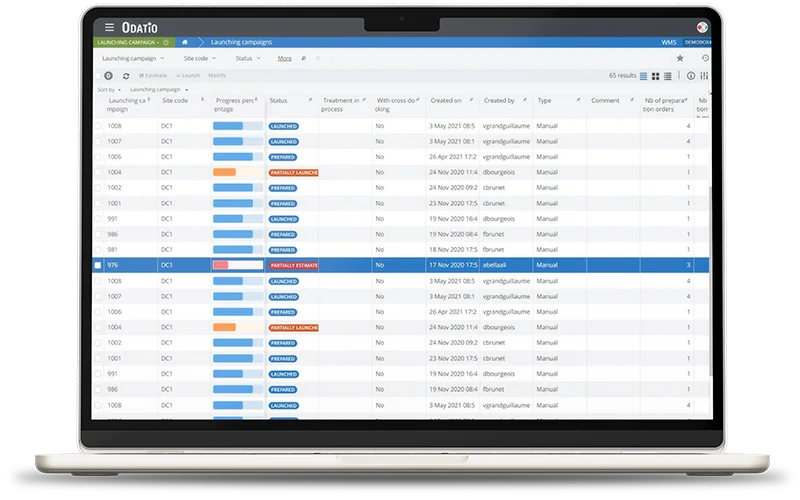Switch to the blue list view
The width and height of the screenshot is (800, 500).
point(643,76)
